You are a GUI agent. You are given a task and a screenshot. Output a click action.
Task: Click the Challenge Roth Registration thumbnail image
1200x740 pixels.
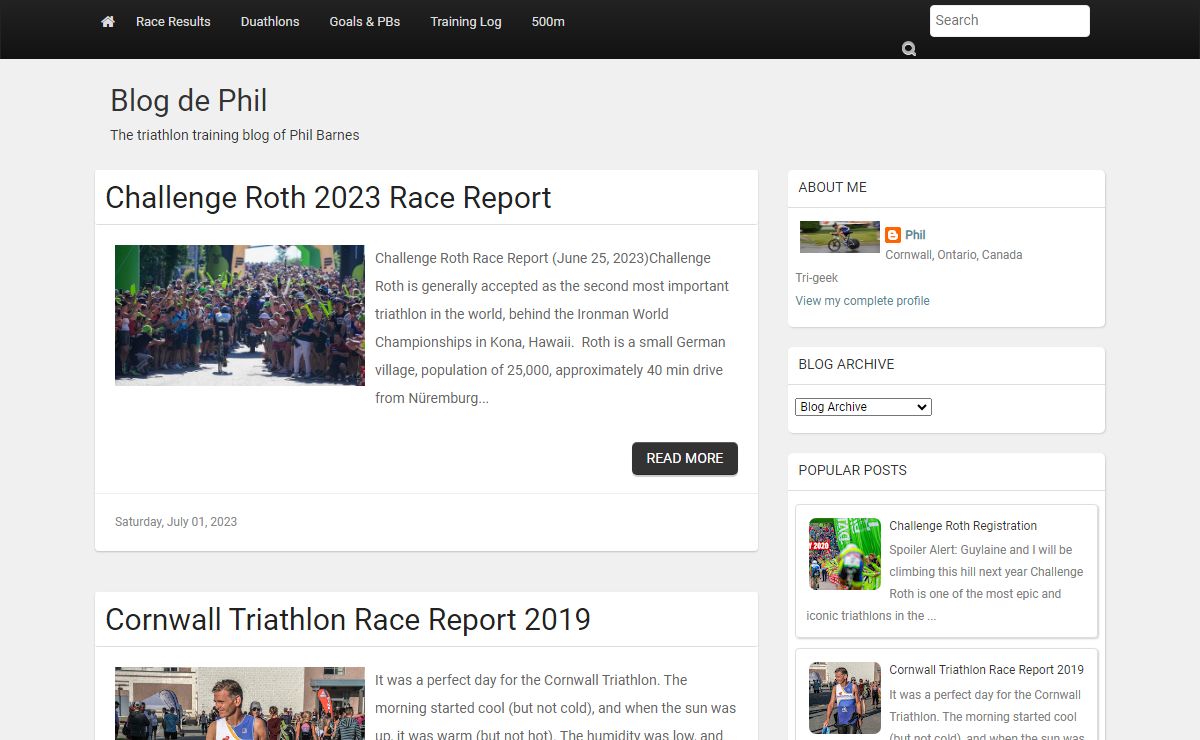coord(844,554)
